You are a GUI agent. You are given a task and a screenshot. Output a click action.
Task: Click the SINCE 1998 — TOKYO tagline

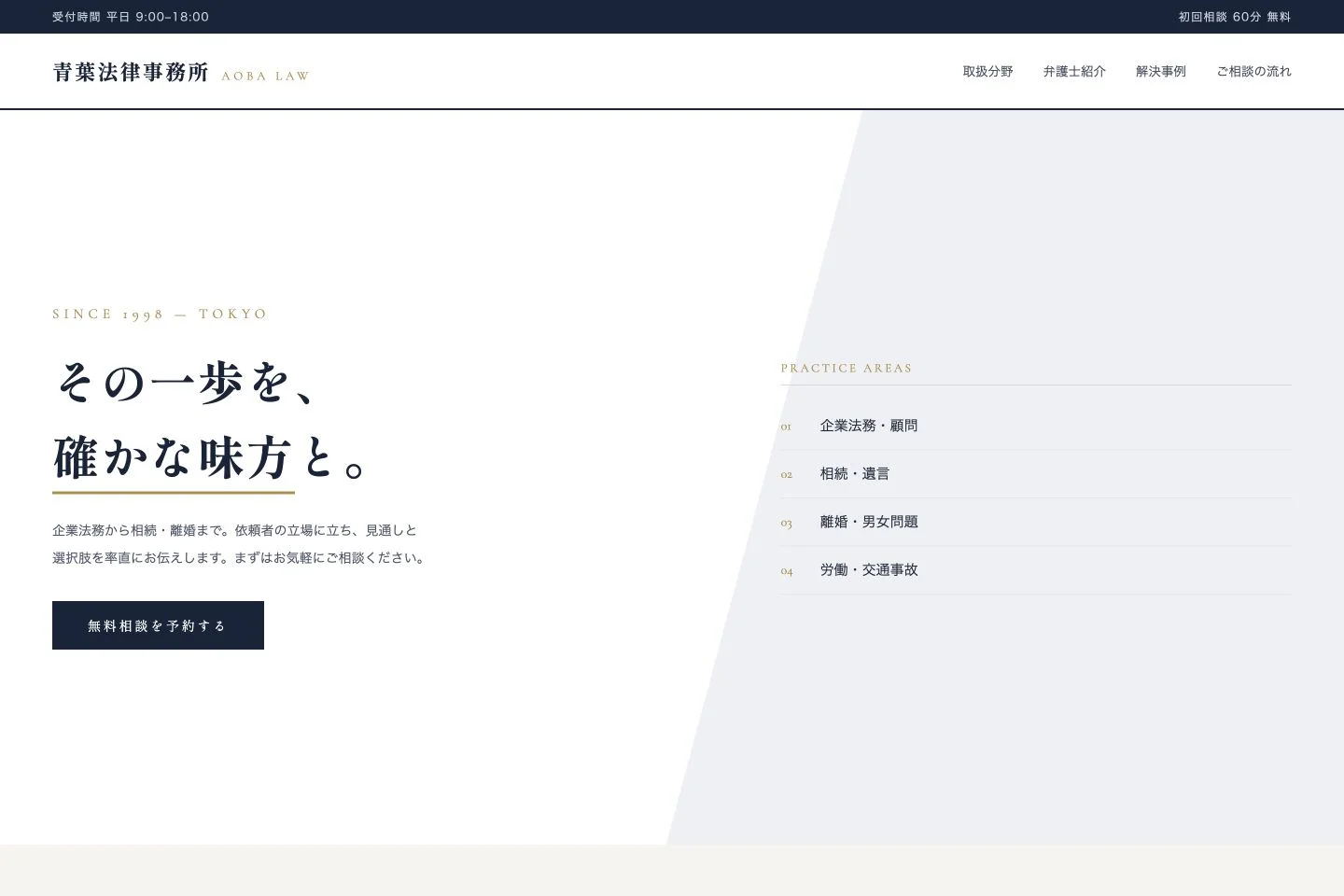click(160, 315)
